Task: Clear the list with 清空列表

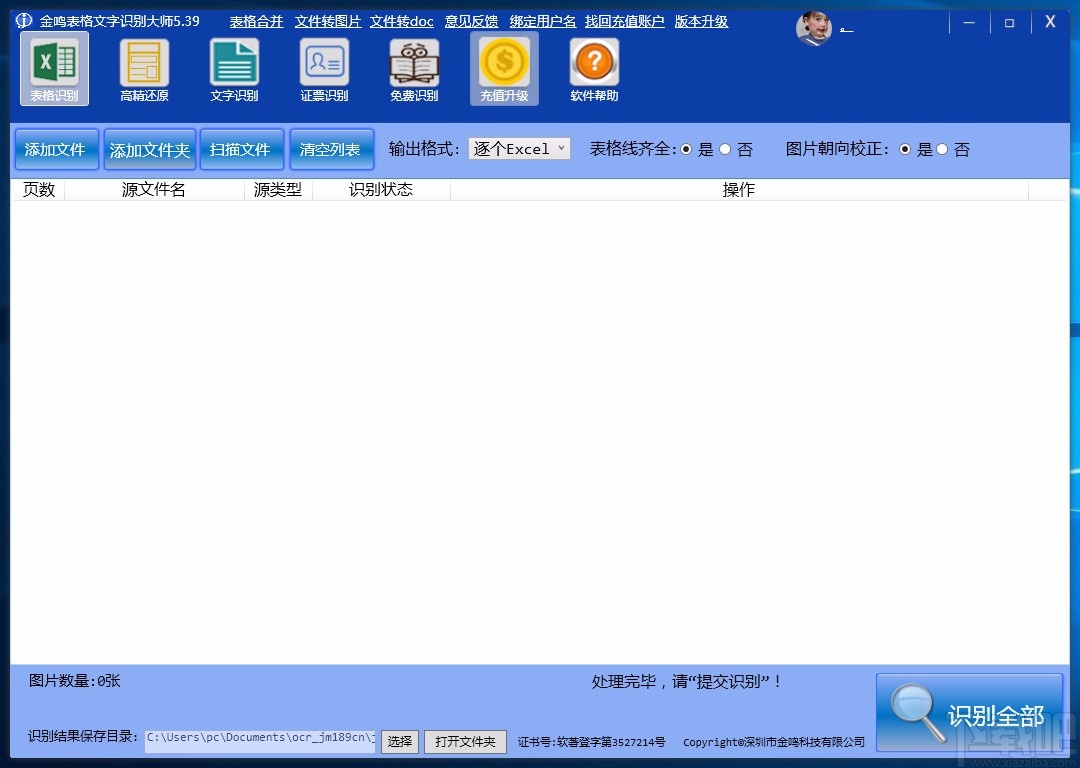Action: click(332, 148)
